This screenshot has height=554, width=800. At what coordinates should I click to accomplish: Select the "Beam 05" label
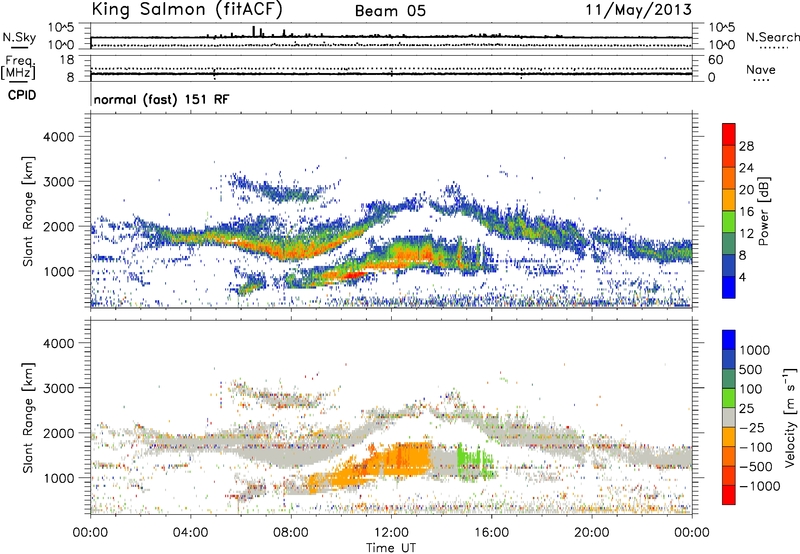click(x=390, y=11)
